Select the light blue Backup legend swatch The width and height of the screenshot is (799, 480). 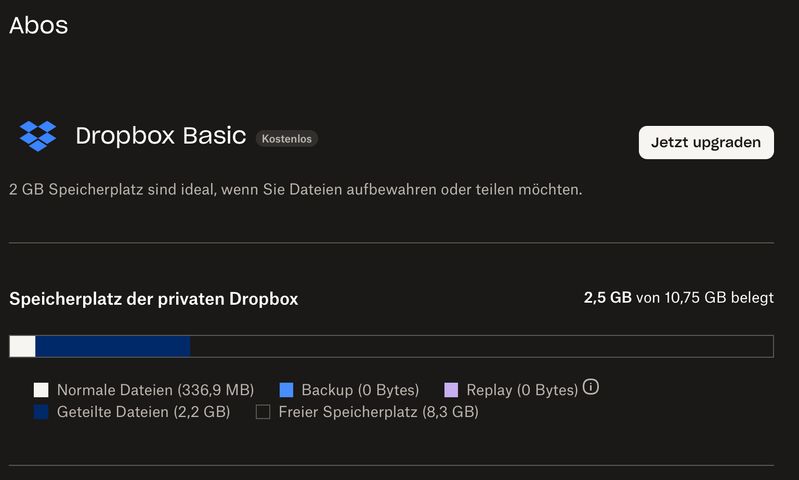[286, 390]
